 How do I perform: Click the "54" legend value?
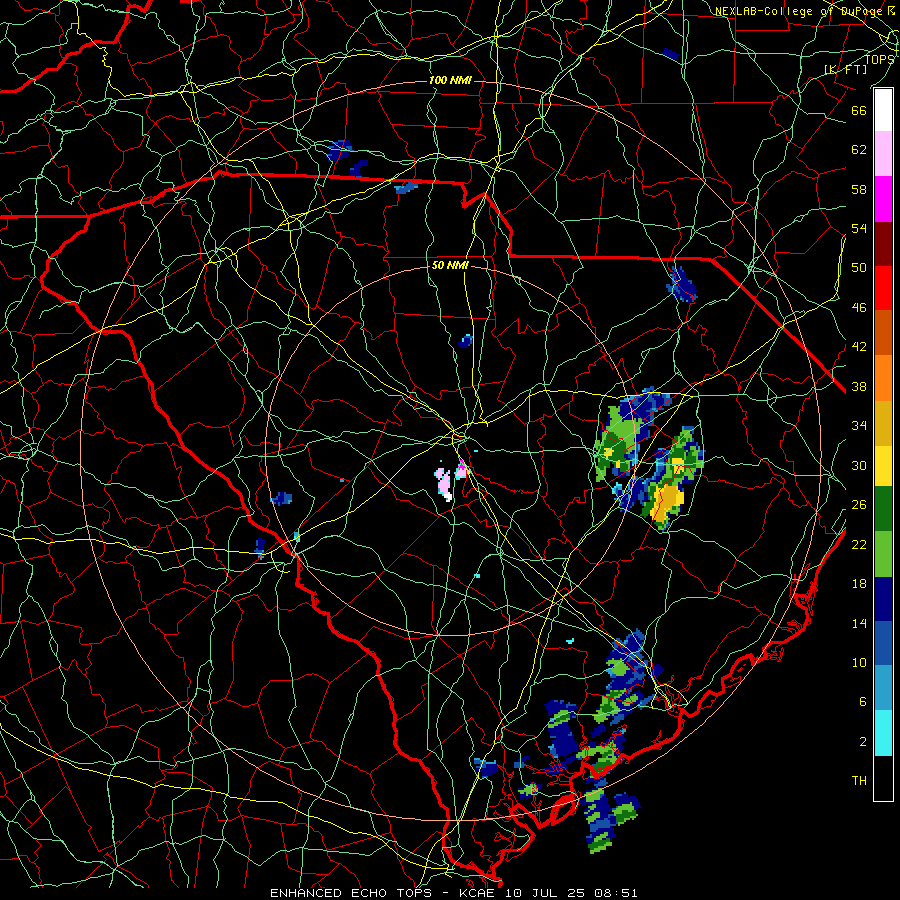(x=859, y=228)
